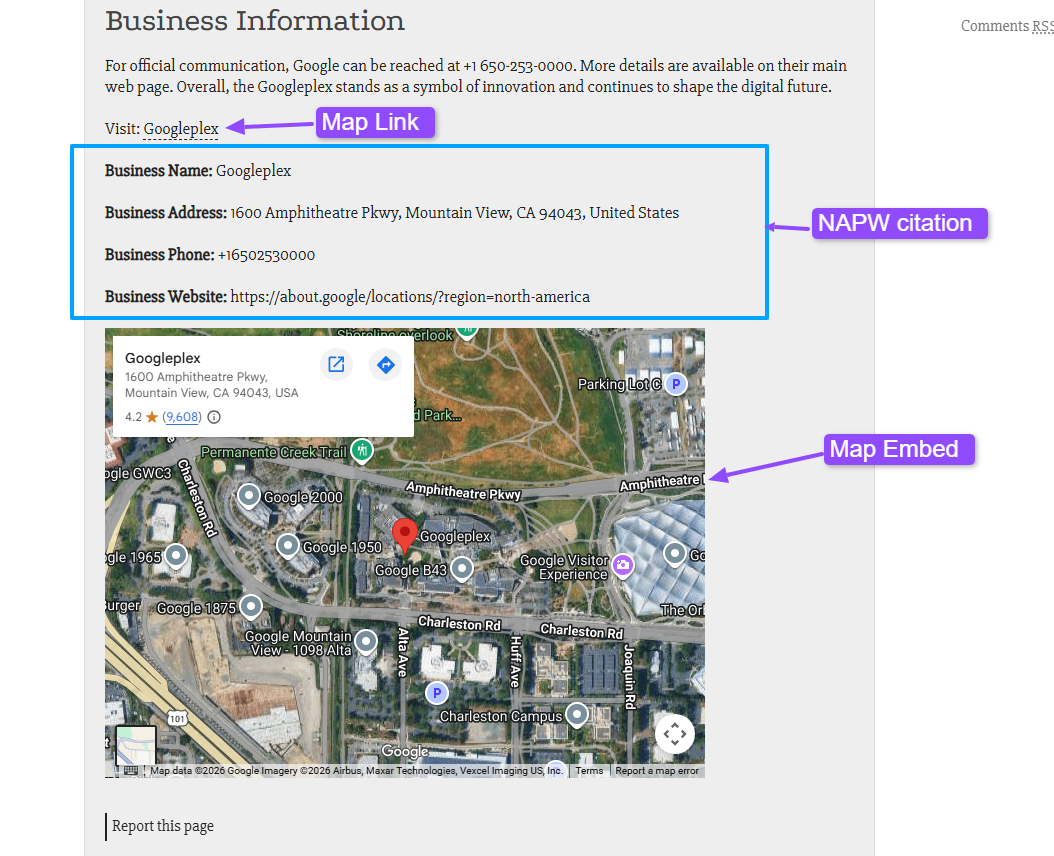Switch map layer via thumbnail
The image size is (1054, 856).
coord(136,745)
